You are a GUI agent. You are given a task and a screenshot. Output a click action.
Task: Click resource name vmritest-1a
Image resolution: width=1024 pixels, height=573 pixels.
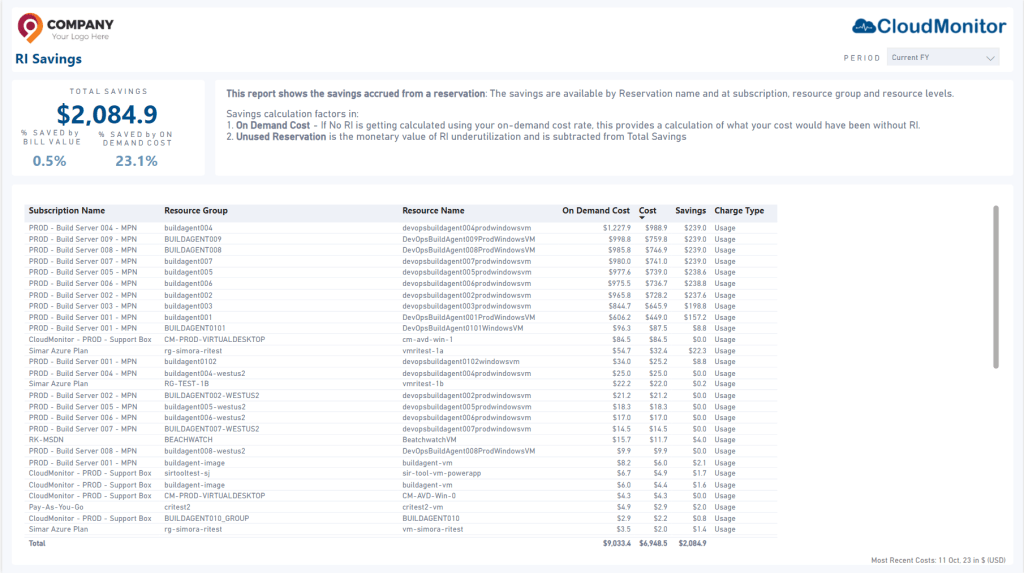tap(423, 351)
